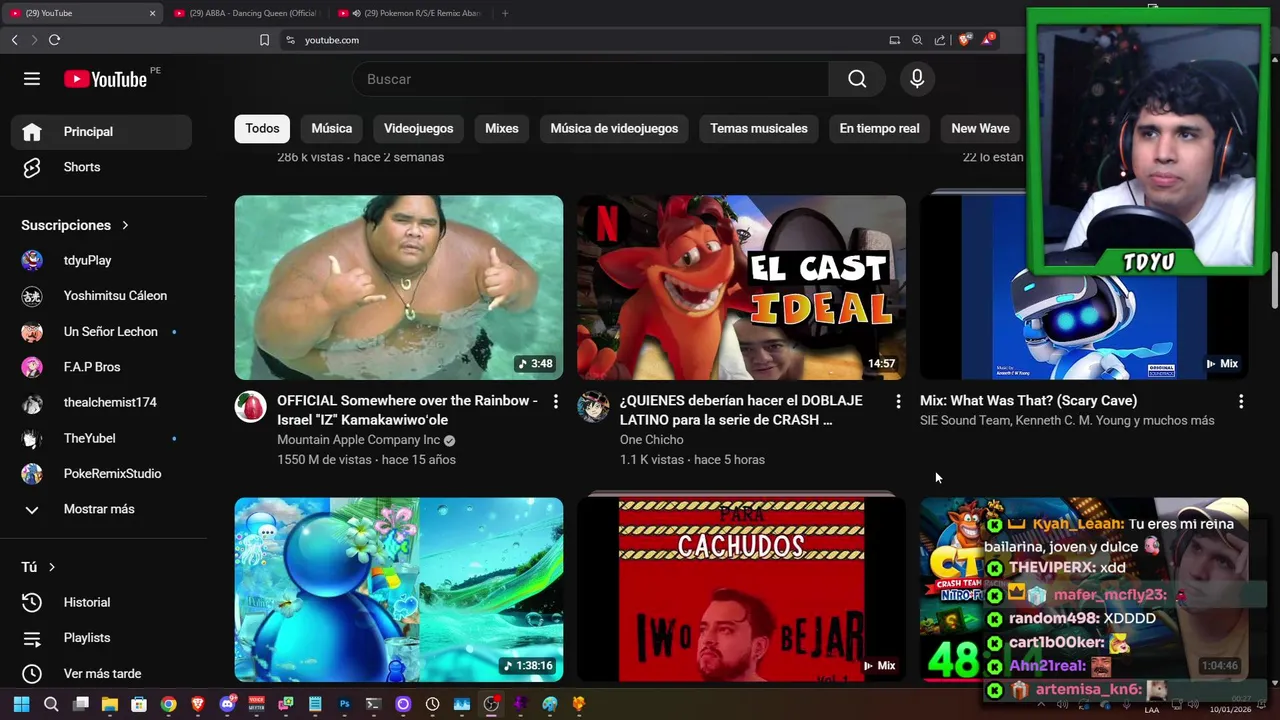The width and height of the screenshot is (1280, 720).
Task: Open Playlists in the sidebar
Action: (x=101, y=638)
